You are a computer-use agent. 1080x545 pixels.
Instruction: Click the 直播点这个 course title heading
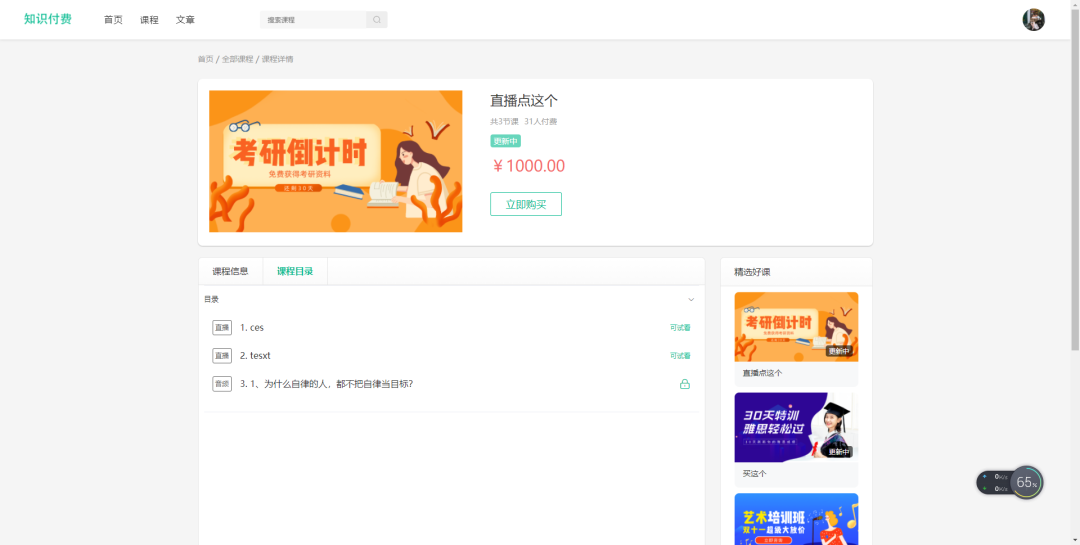coord(523,101)
